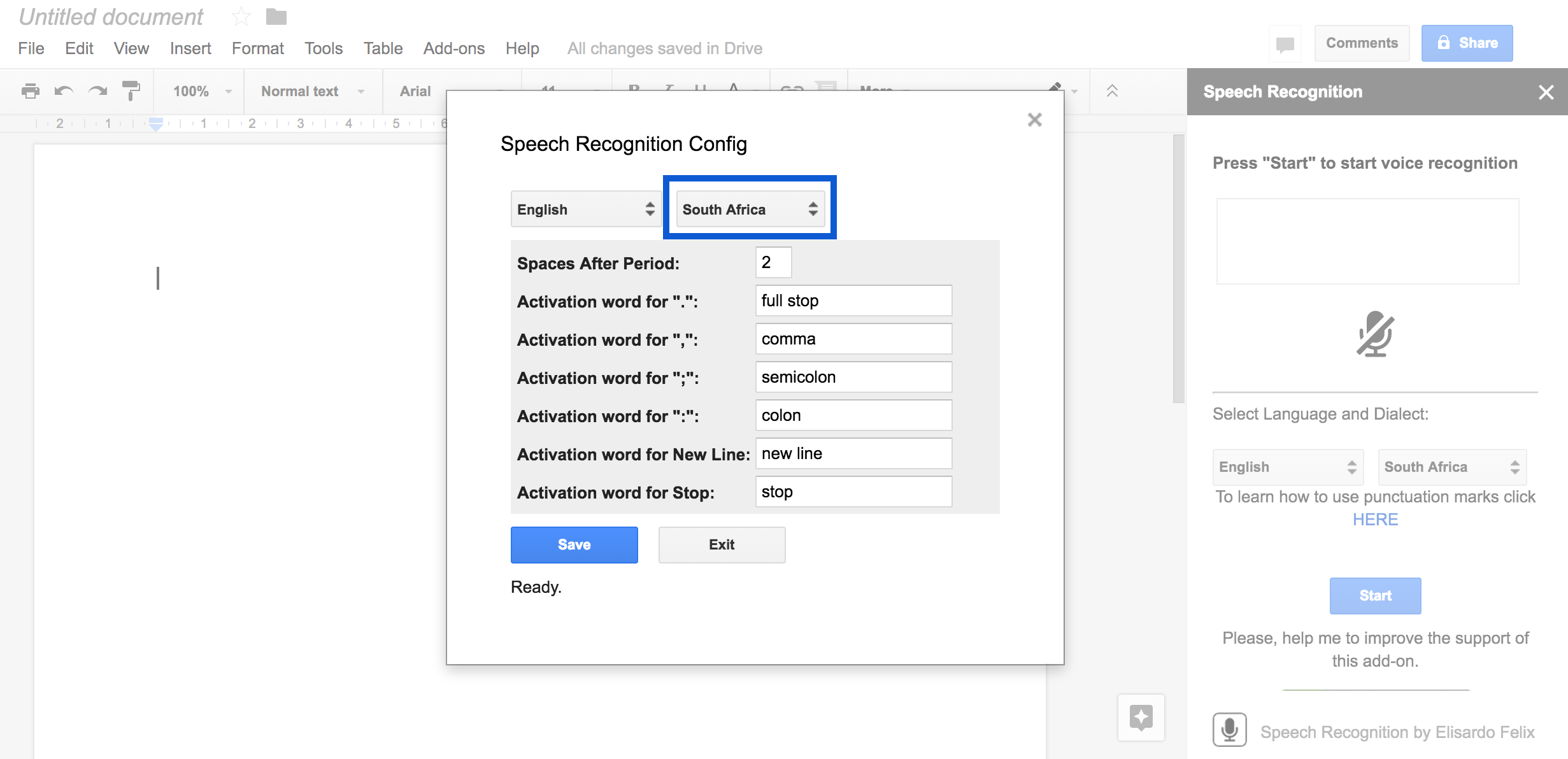Screen dimensions: 1568x759
Task: Open the Format menu
Action: [x=257, y=48]
